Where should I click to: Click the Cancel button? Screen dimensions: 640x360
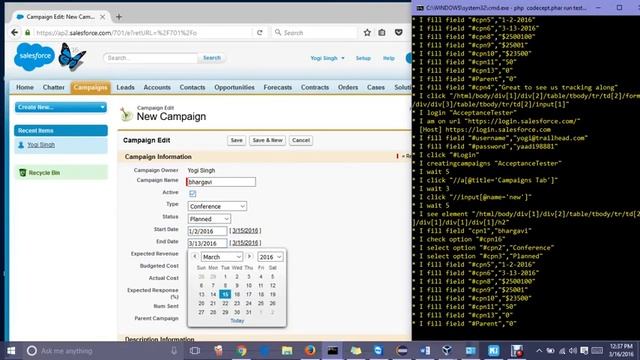pos(301,140)
